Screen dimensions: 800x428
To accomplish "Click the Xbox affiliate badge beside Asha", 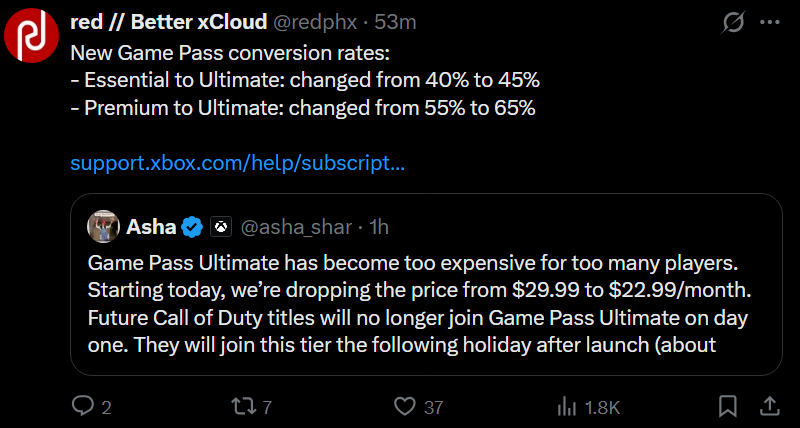I will pyautogui.click(x=220, y=227).
